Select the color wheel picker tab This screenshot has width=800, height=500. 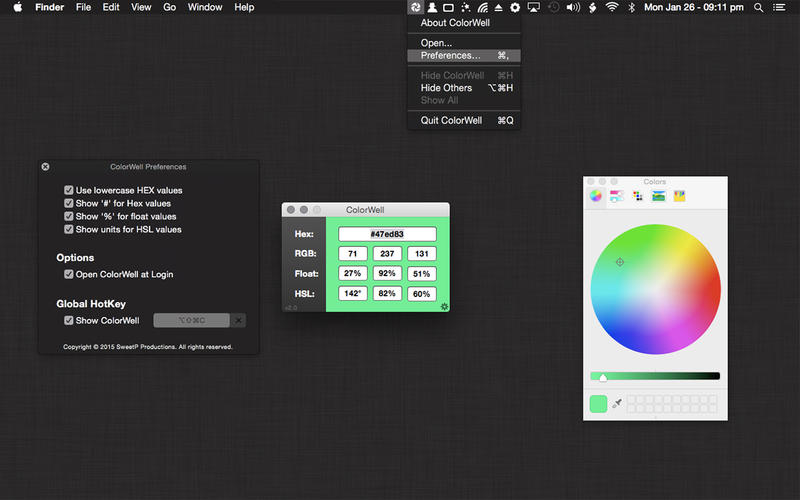click(x=595, y=196)
